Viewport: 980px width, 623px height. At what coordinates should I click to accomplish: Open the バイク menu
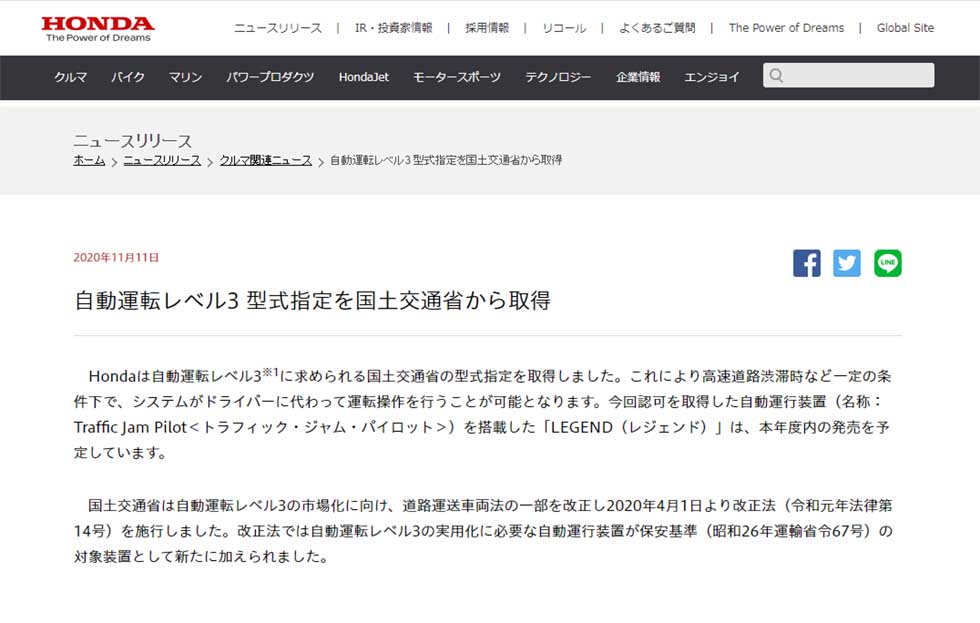click(128, 77)
